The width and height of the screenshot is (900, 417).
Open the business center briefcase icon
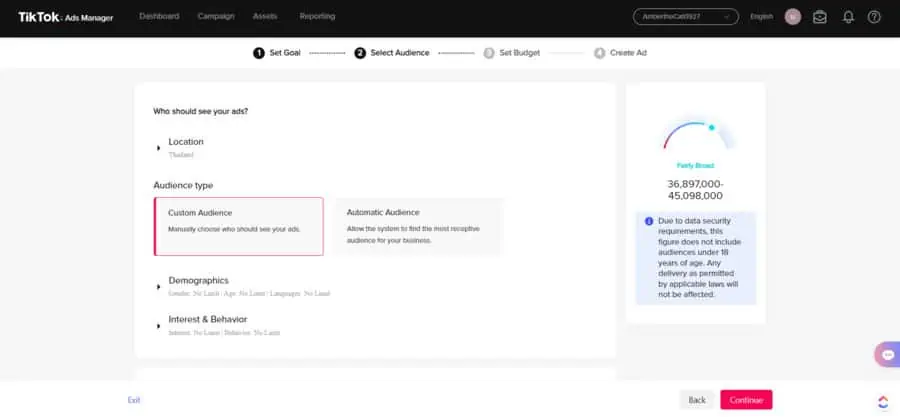point(820,17)
